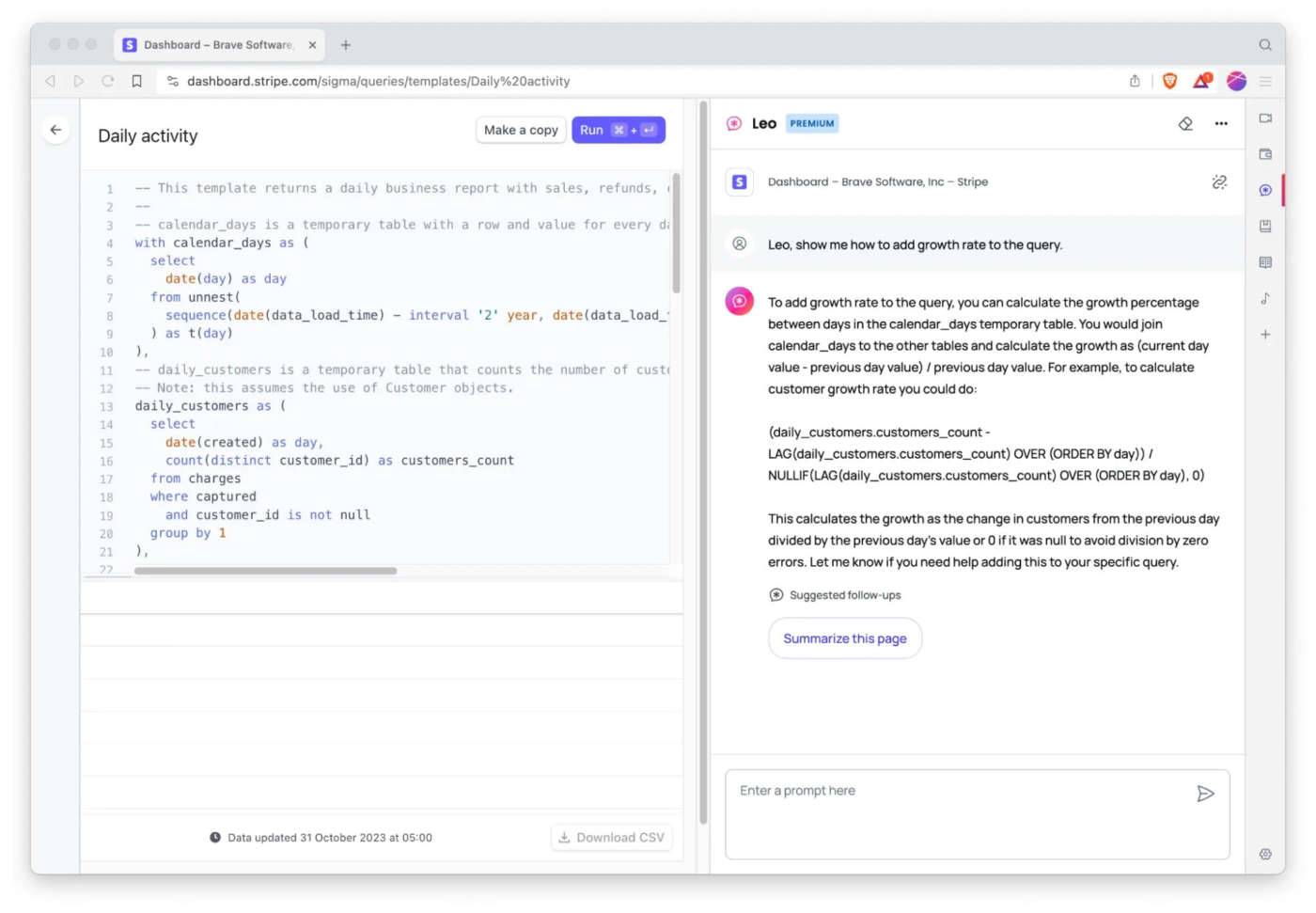Add sidebar item with plus icon
The image size is (1316, 913).
tap(1265, 335)
